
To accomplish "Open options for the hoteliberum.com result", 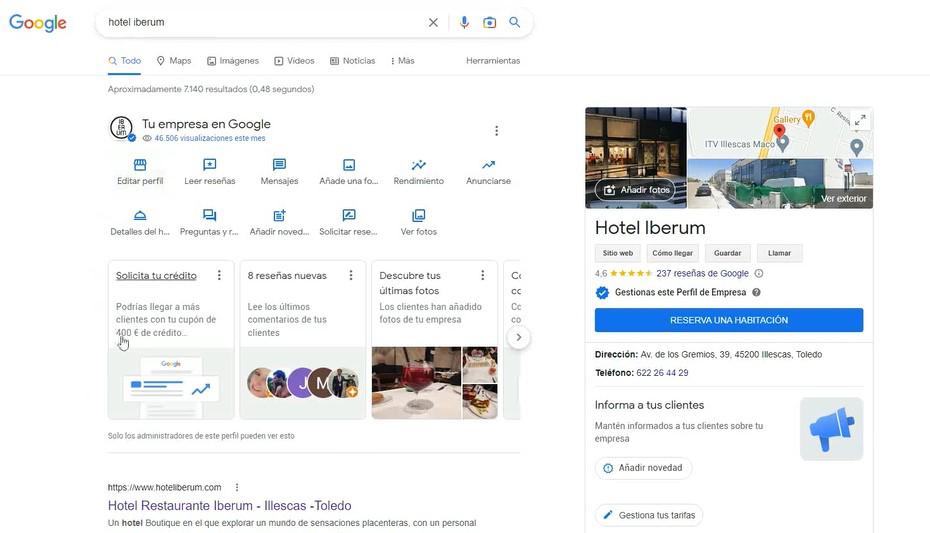I will tap(237, 487).
